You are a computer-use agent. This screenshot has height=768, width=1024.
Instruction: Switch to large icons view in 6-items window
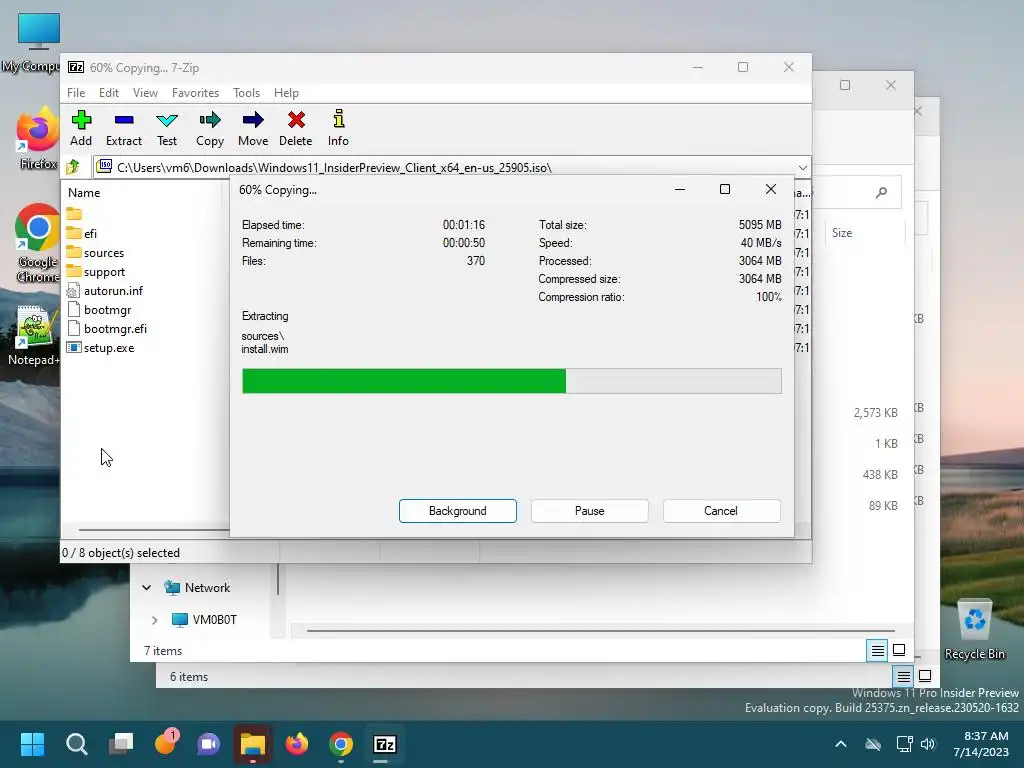pyautogui.click(x=925, y=676)
